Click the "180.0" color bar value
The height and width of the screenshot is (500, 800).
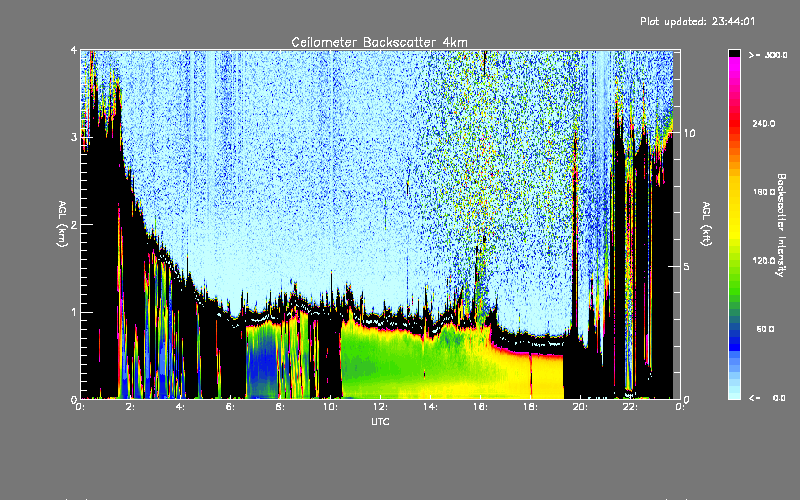[764, 192]
